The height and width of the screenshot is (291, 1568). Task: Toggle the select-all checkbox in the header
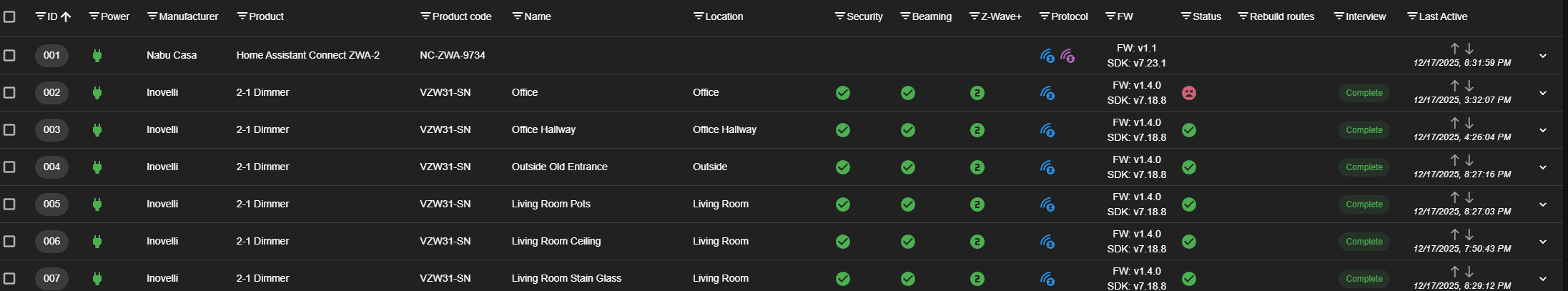tap(9, 16)
